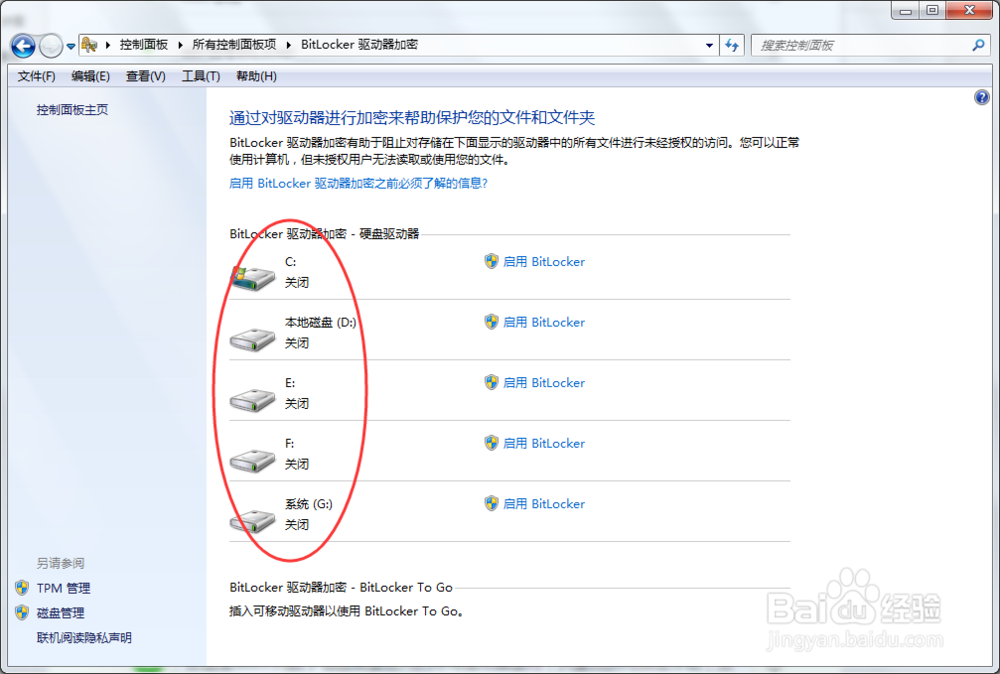Click 启用 BitLocker link for 本地磁盘 (D:)
This screenshot has width=1000, height=674.
click(x=544, y=322)
